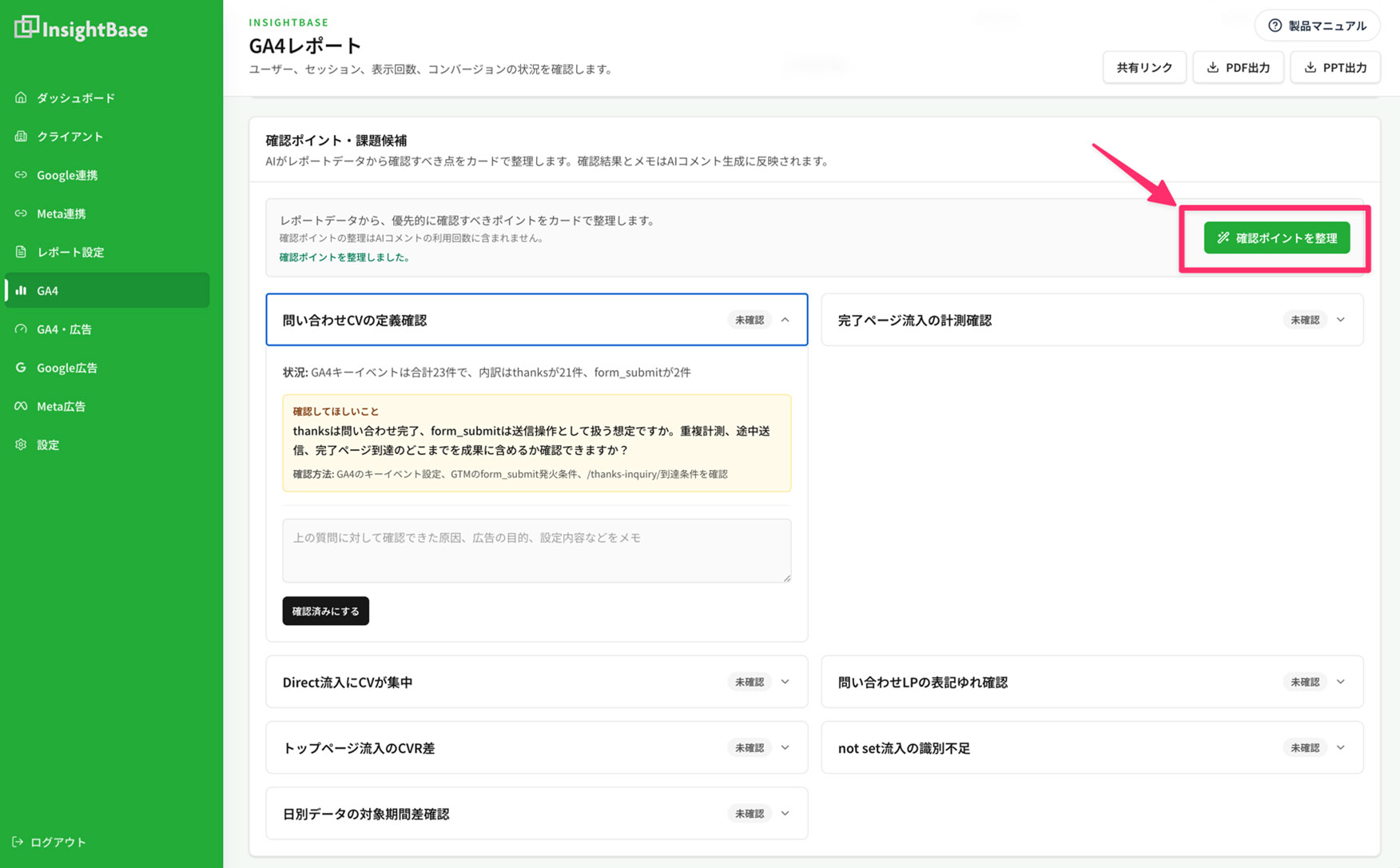This screenshot has width=1400, height=868.
Task: Click 未確認 badge on Direct流入にCVが集中
Action: click(x=750, y=682)
